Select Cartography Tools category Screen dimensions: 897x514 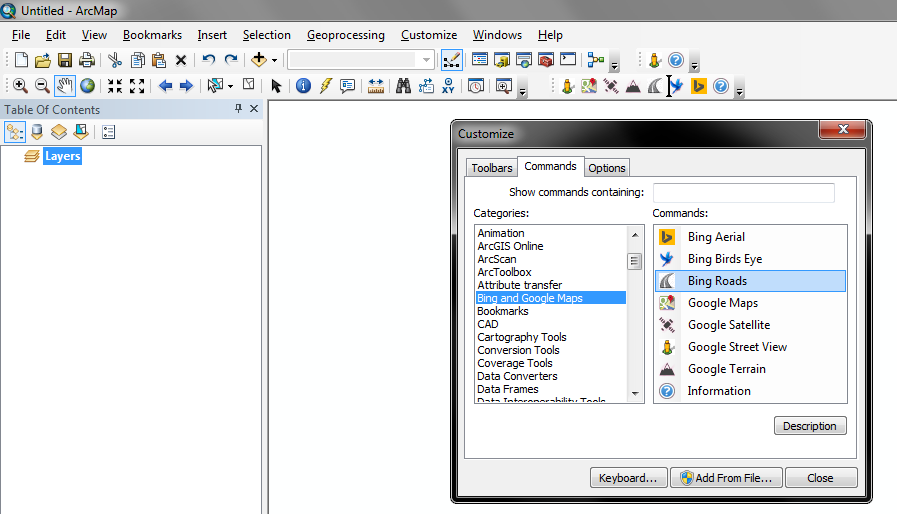point(522,337)
